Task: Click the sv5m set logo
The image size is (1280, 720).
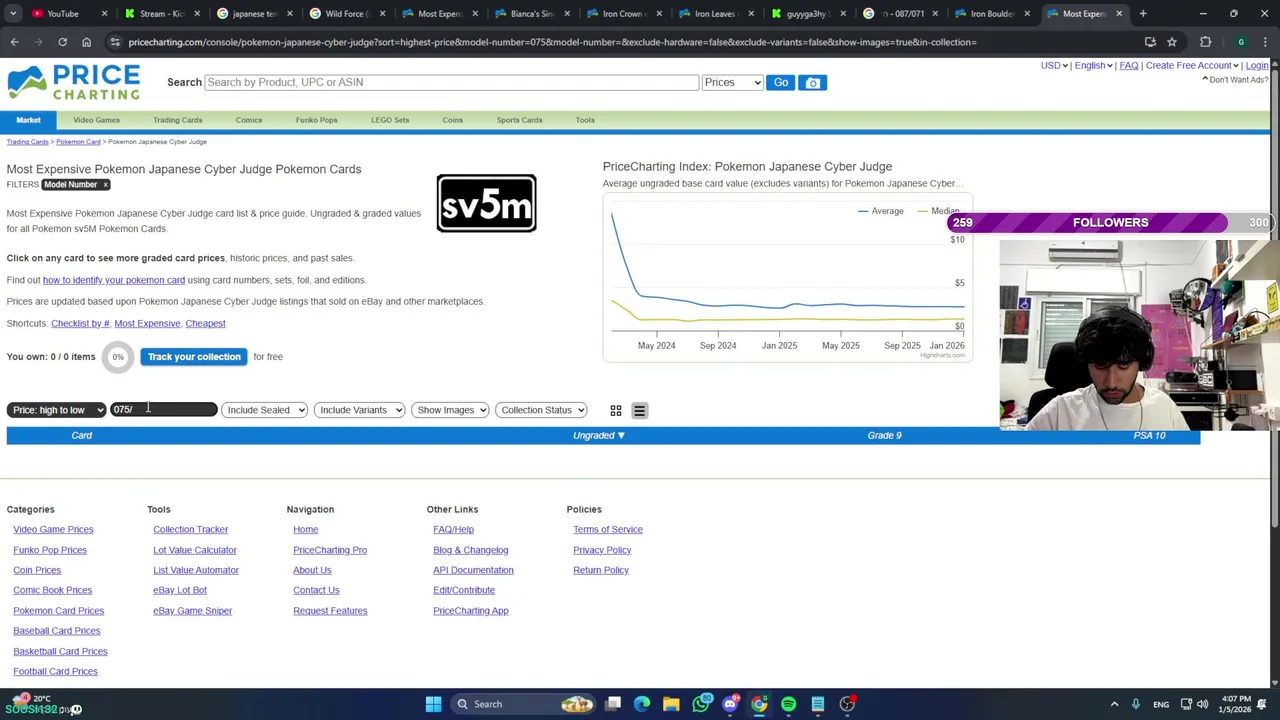Action: (x=486, y=203)
